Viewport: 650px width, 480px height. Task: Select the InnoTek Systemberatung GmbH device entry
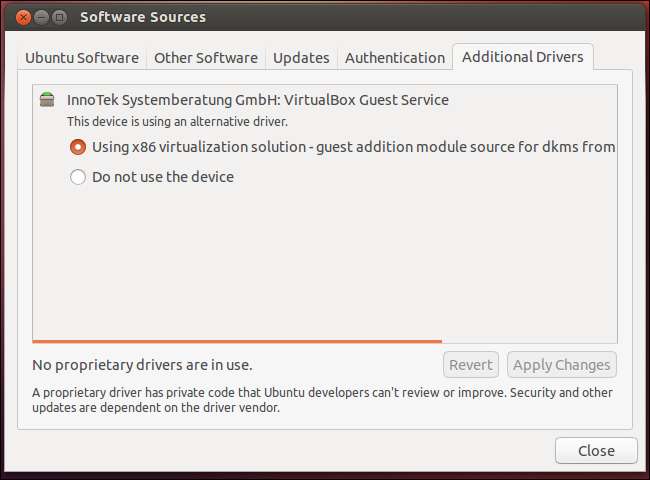tap(258, 100)
